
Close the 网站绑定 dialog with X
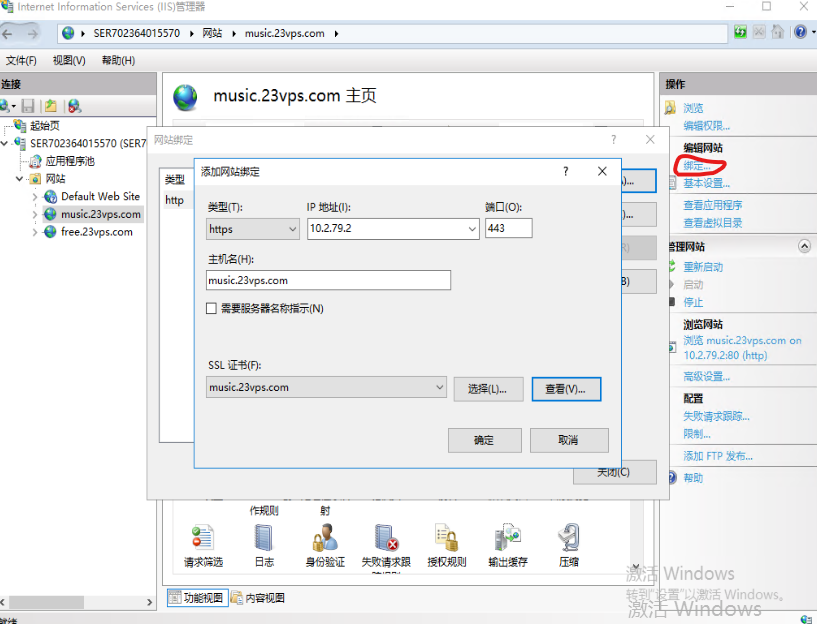coord(650,140)
